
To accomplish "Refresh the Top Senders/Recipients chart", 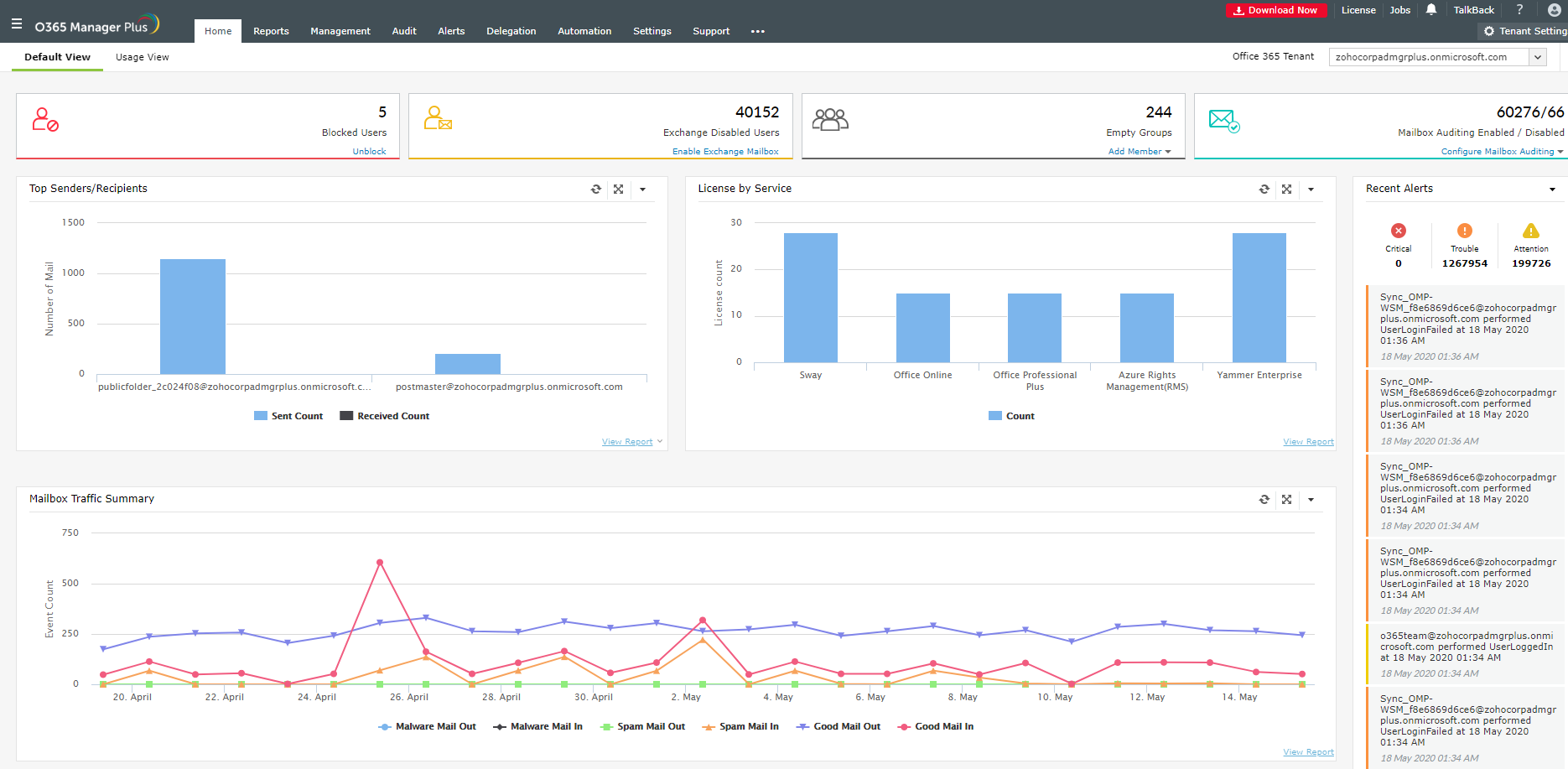I will coord(596,190).
